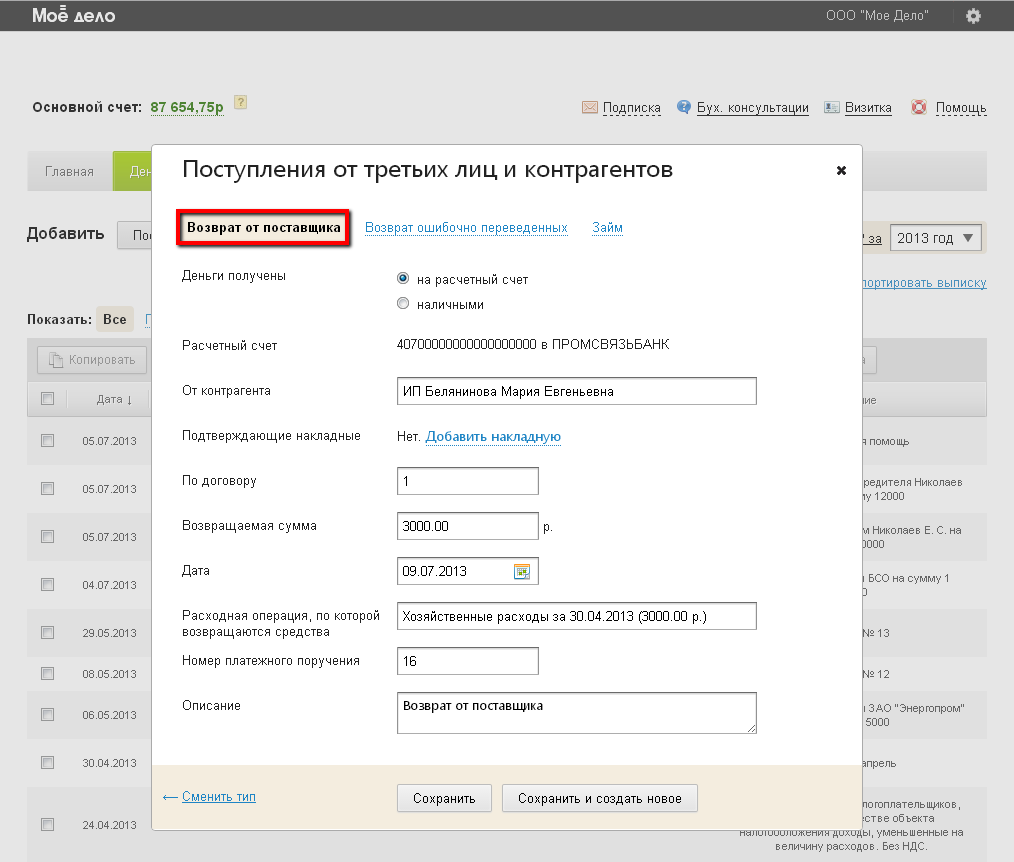This screenshot has width=1014, height=862.
Task: Click the Помощь lifebuoy icon
Action: point(918,107)
